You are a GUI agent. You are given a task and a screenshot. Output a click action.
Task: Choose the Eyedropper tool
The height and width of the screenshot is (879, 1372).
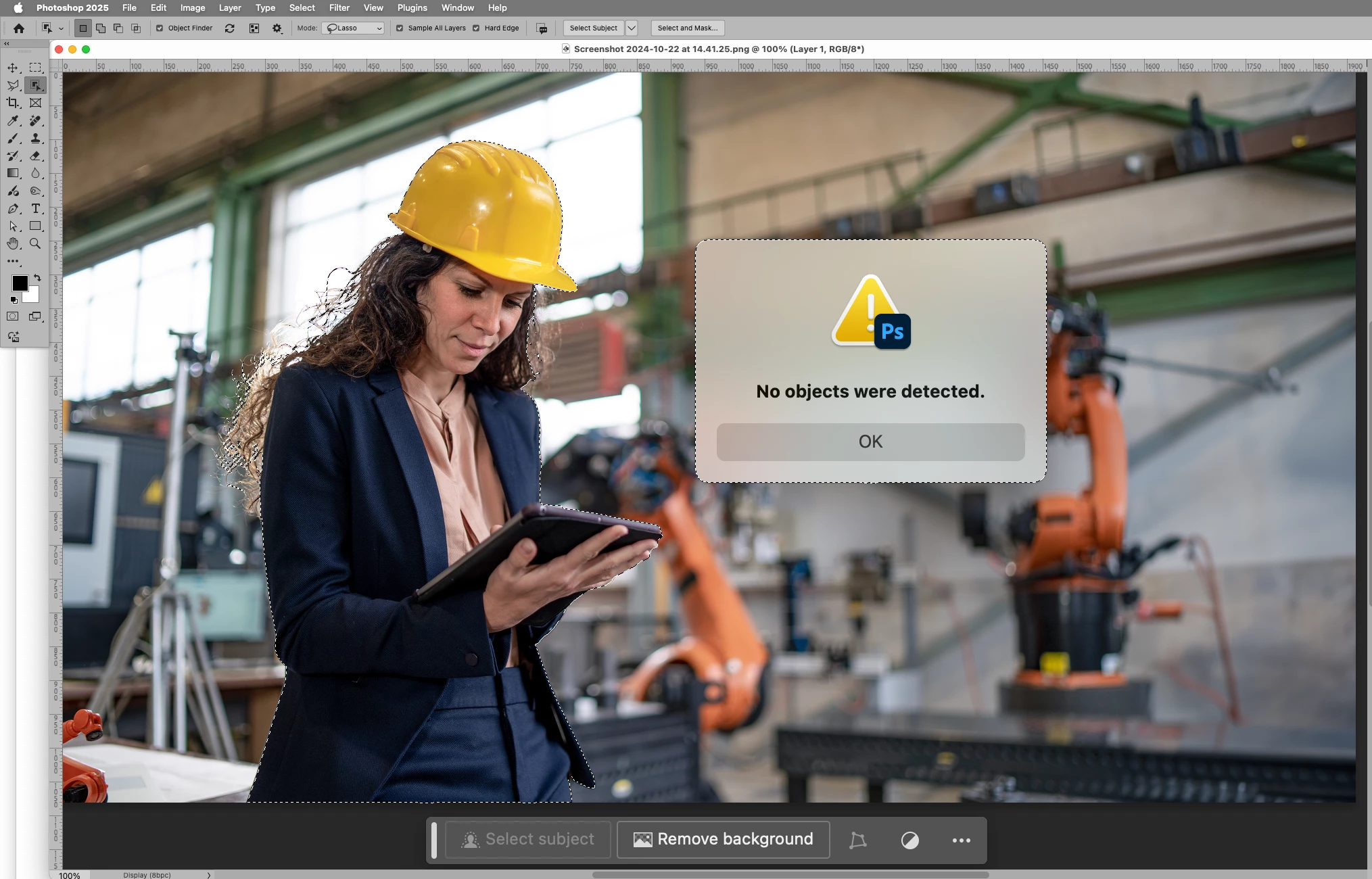pos(13,120)
